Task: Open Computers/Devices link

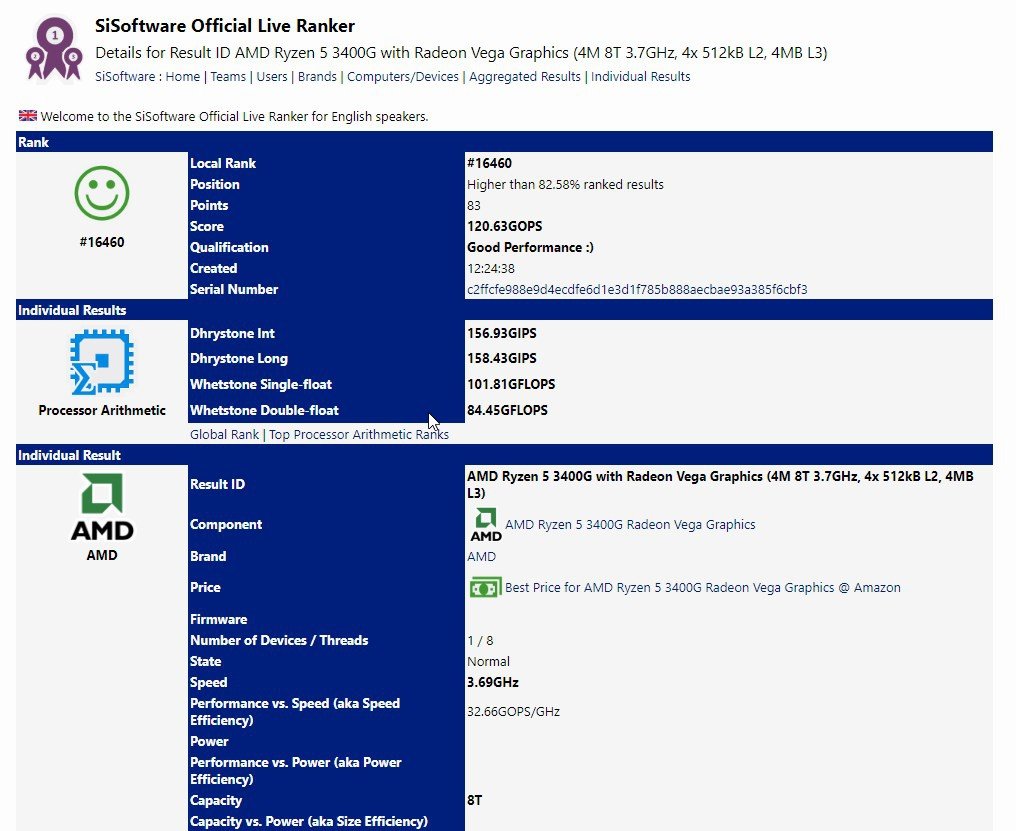Action: click(x=402, y=76)
